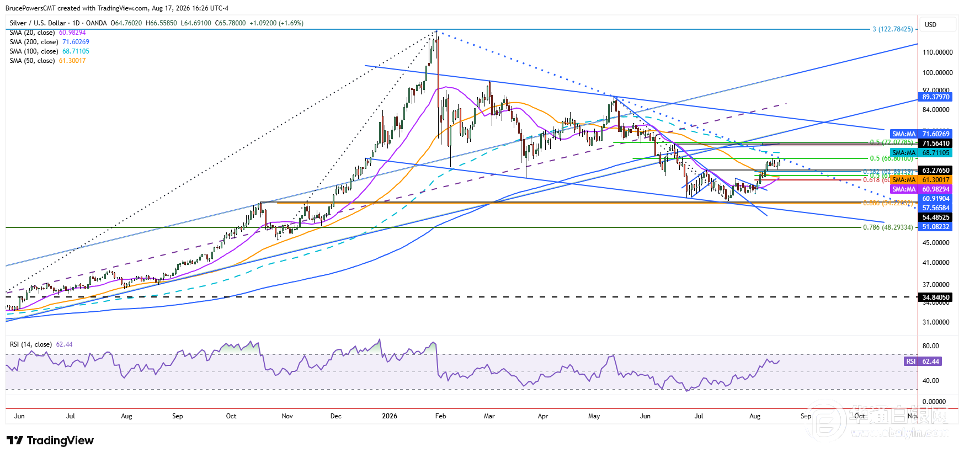Click the 45.00000 price scale value

934,242
